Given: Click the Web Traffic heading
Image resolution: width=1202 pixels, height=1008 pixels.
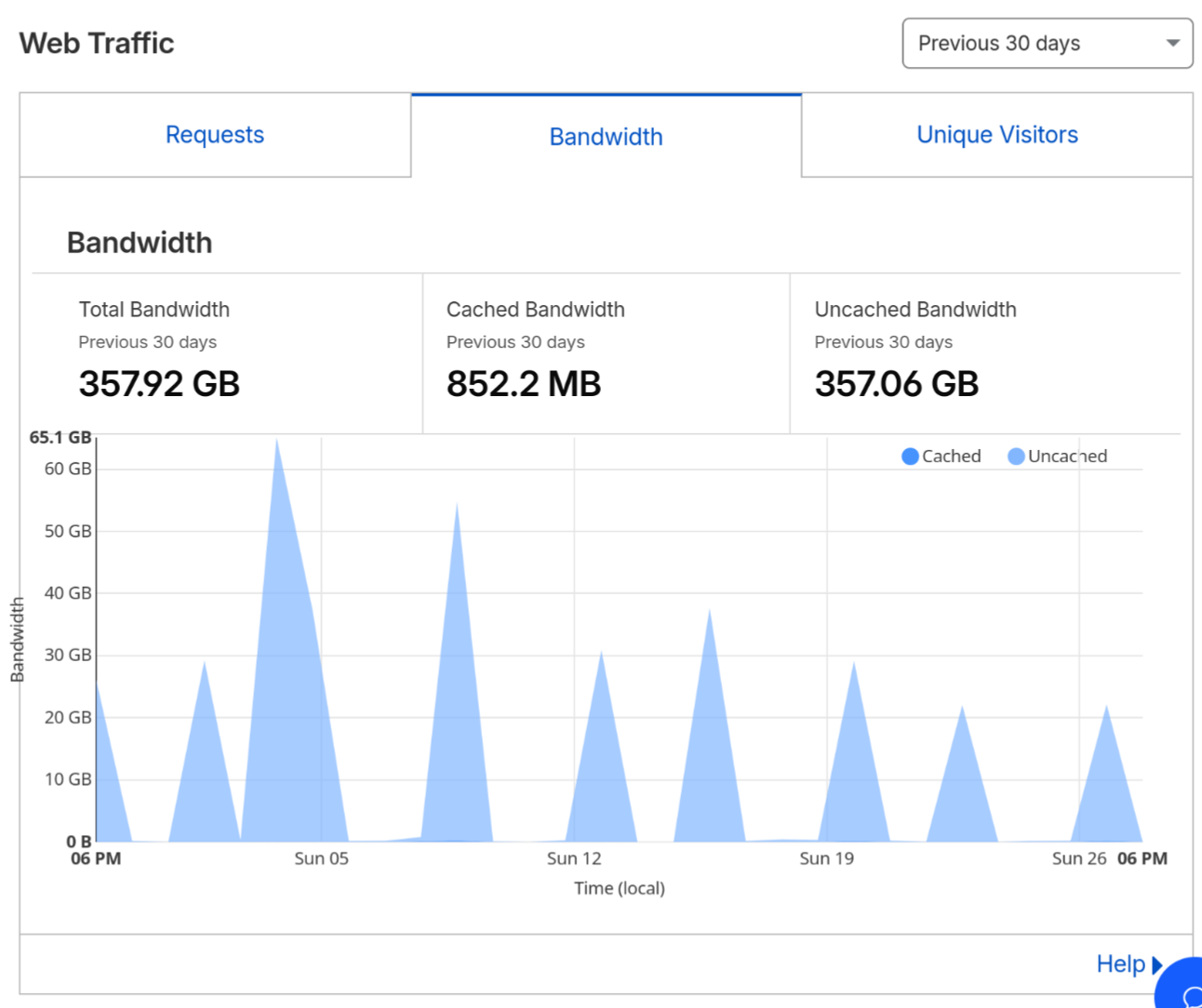Looking at the screenshot, I should pyautogui.click(x=97, y=44).
